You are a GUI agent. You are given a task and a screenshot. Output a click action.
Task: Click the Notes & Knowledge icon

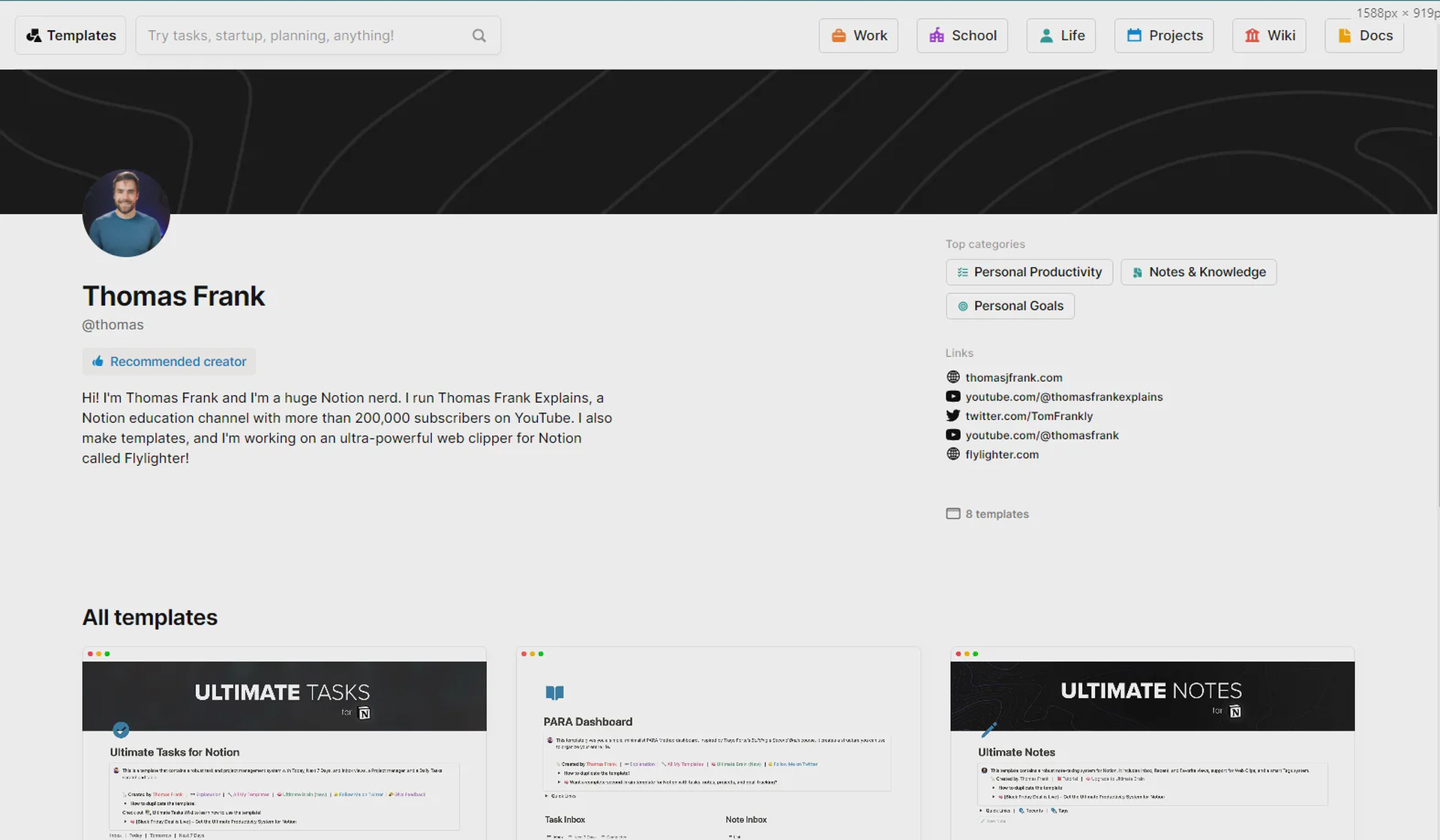[1138, 272]
